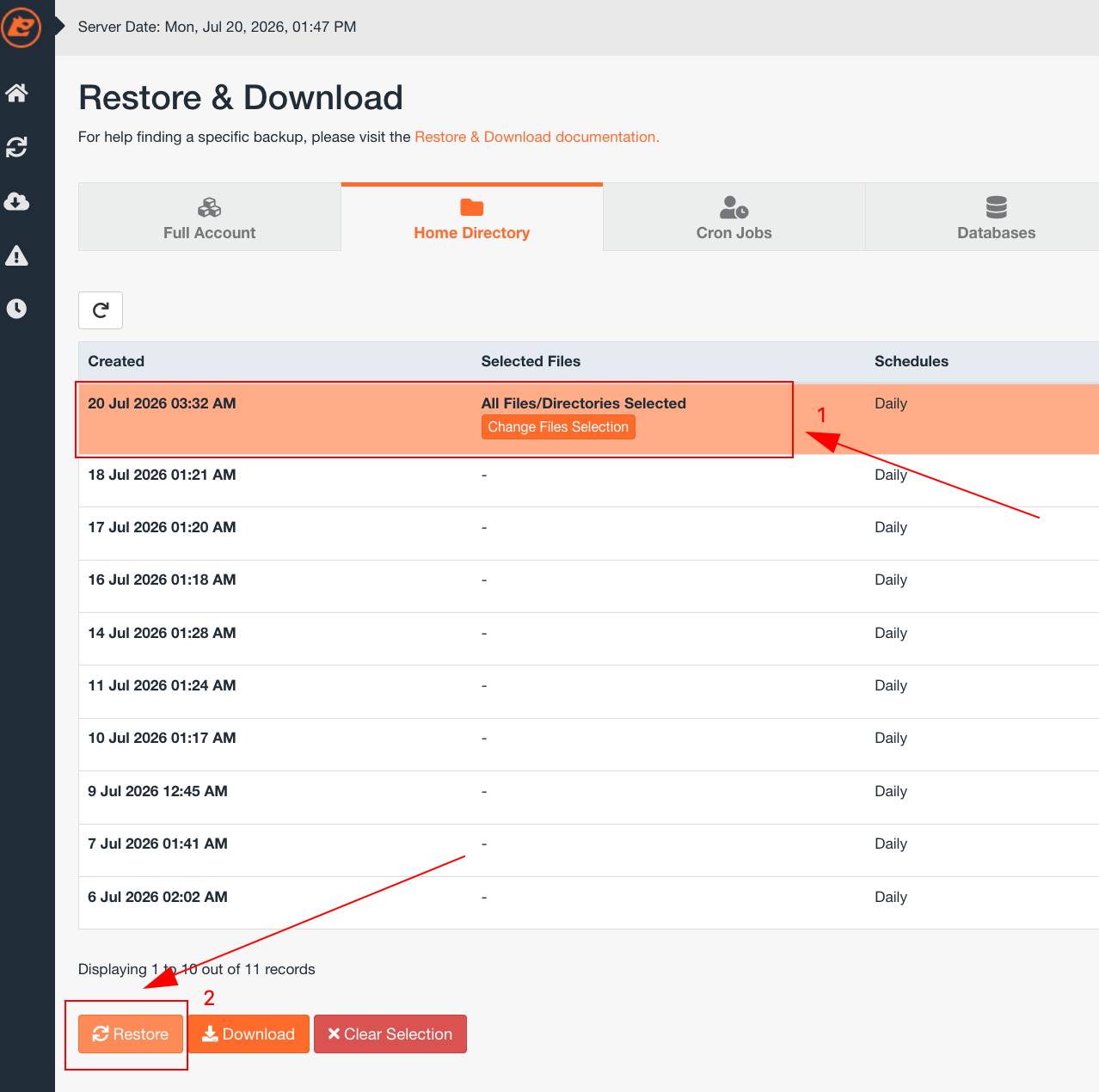Select backup 16 Jul 2026 01:18 AM
The width and height of the screenshot is (1099, 1092).
(x=588, y=586)
